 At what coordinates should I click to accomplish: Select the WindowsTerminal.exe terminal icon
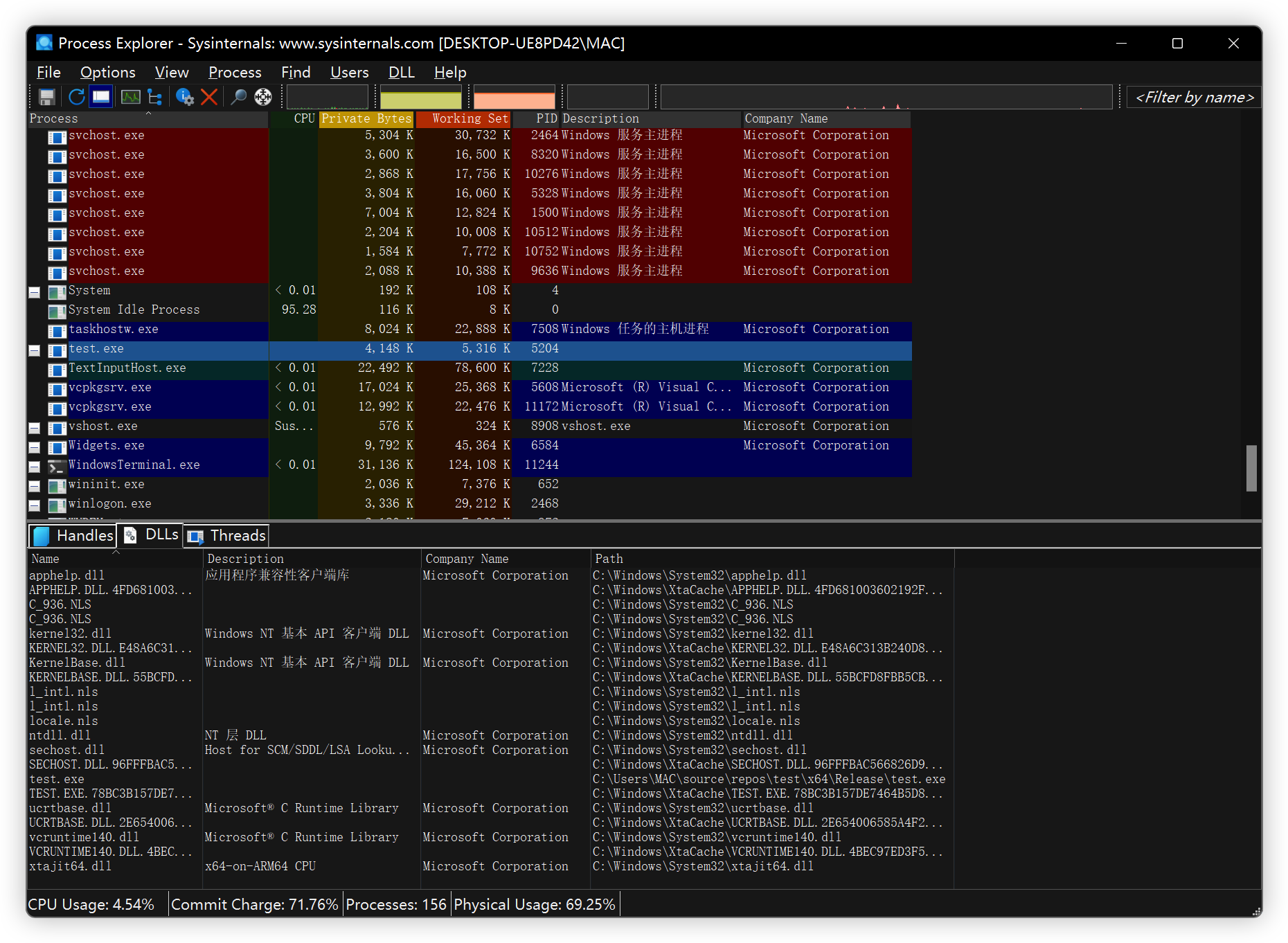(57, 467)
